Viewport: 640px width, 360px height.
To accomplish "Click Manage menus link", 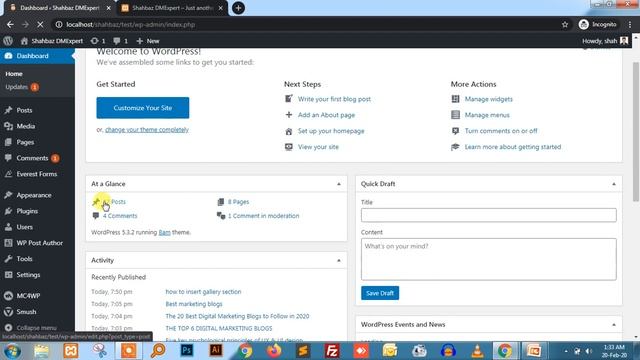I will [487, 115].
